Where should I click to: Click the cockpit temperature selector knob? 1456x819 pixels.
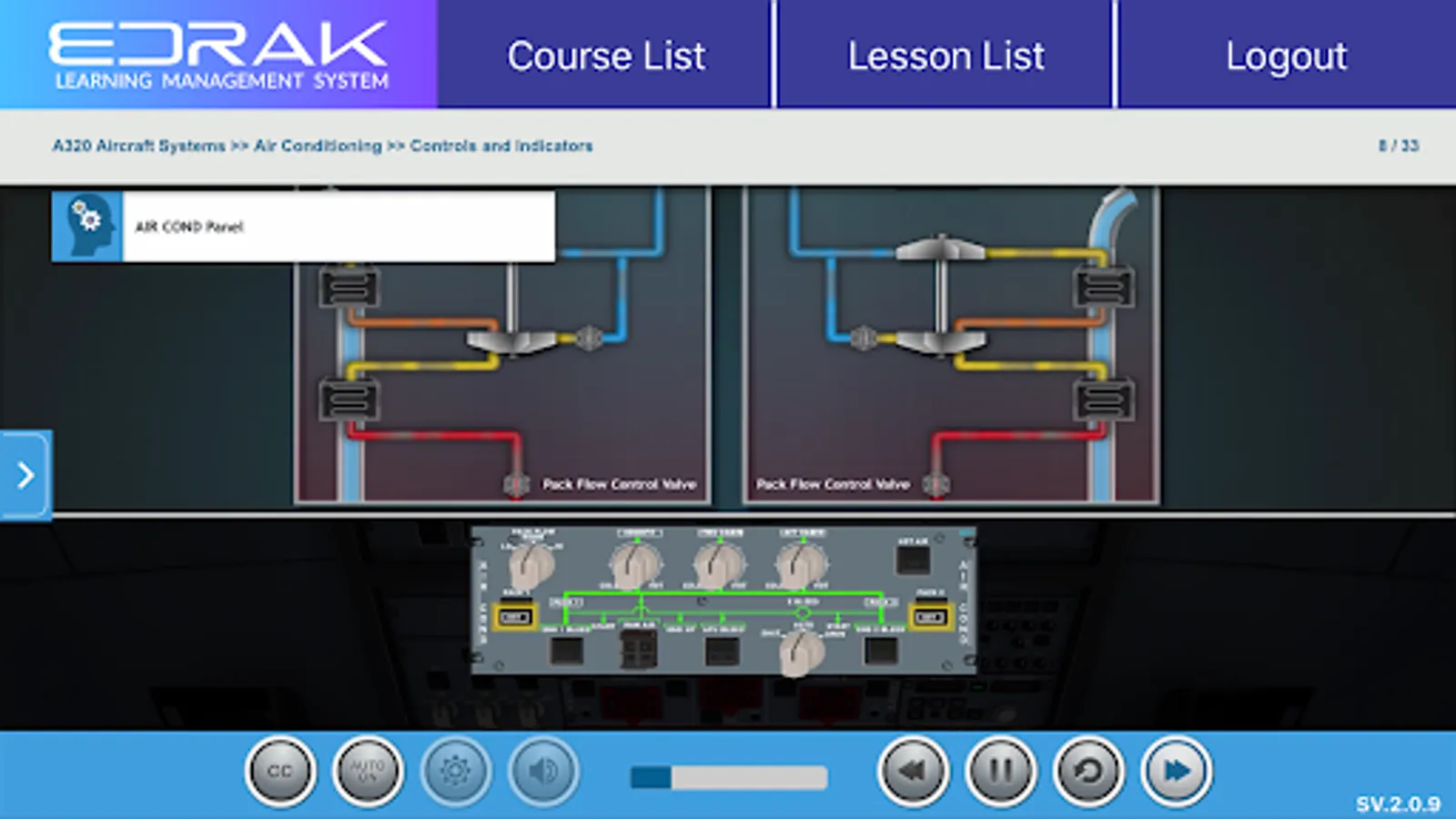636,564
